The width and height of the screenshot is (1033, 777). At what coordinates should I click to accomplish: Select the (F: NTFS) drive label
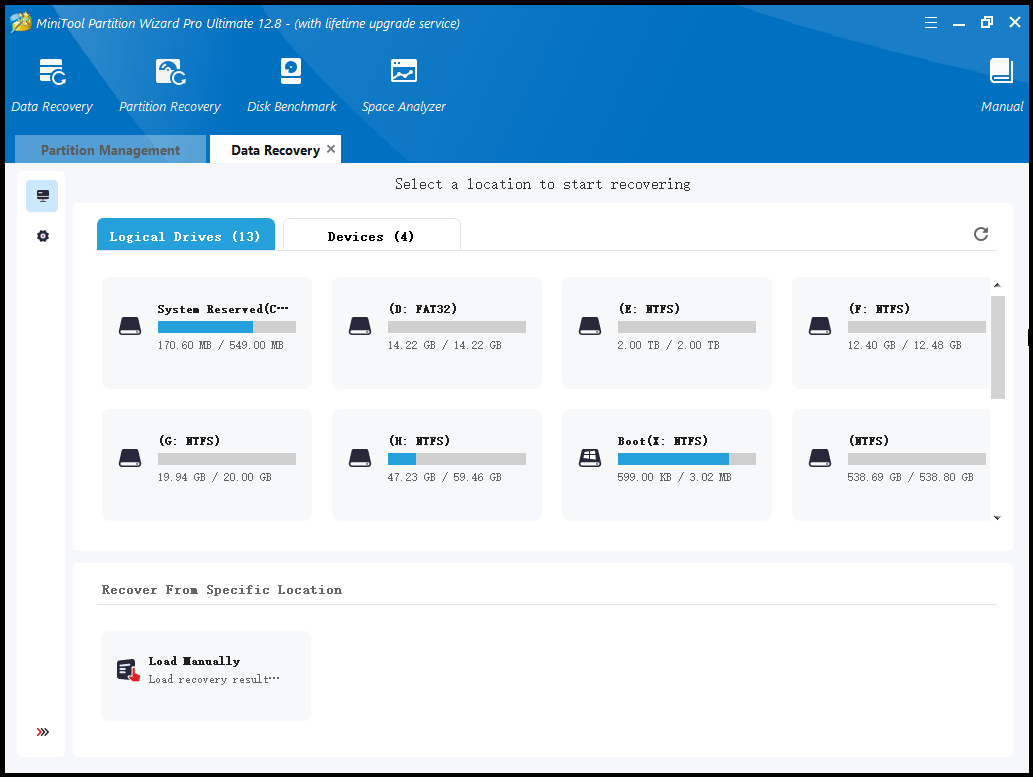pyautogui.click(x=879, y=308)
